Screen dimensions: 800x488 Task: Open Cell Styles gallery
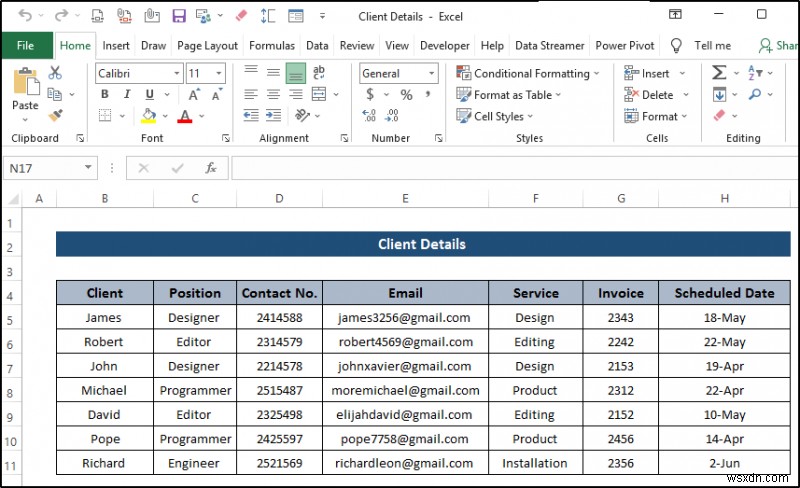(494, 116)
